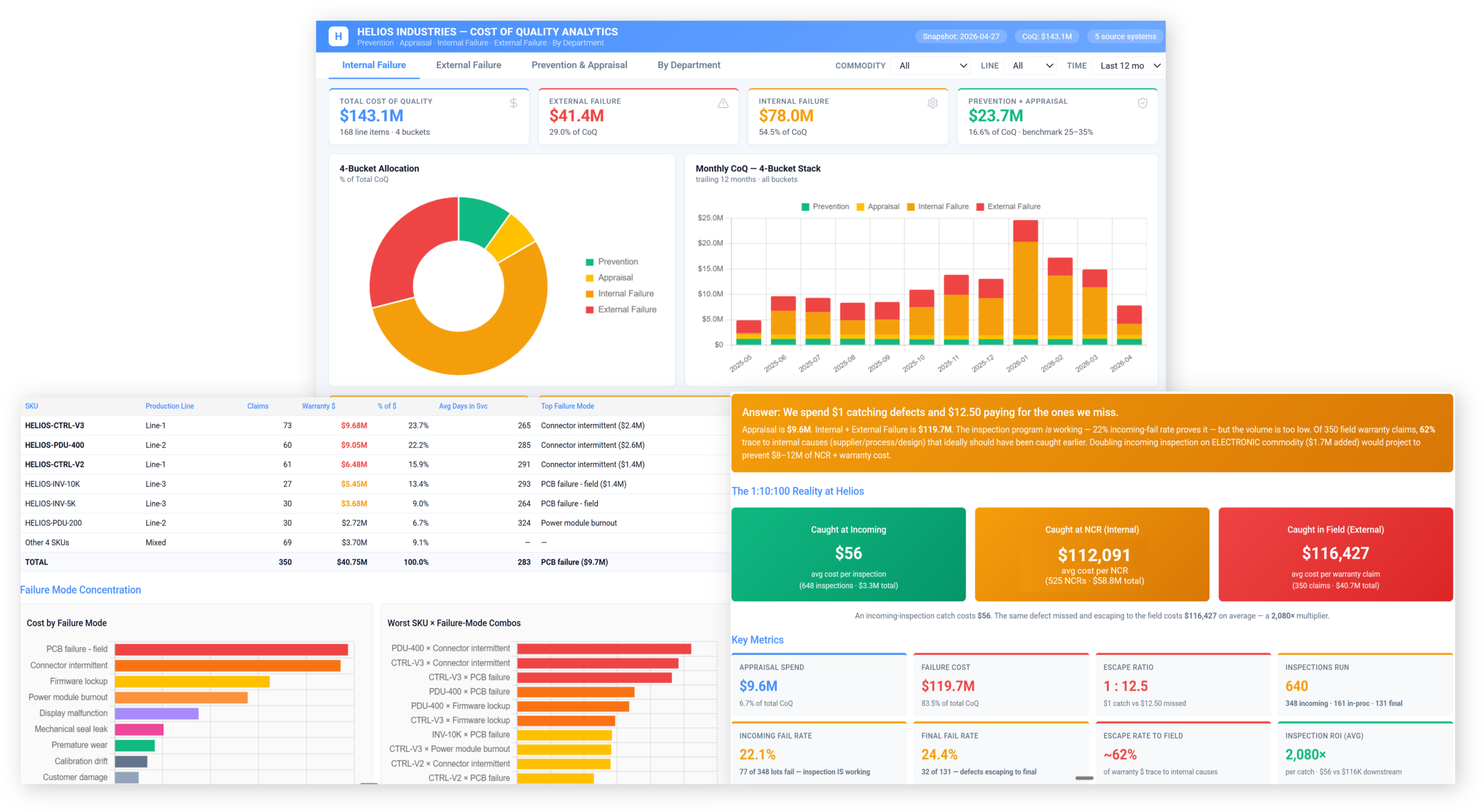
Task: Click the Incoming Fail Rate 22.1% metric
Action: pyautogui.click(x=819, y=752)
